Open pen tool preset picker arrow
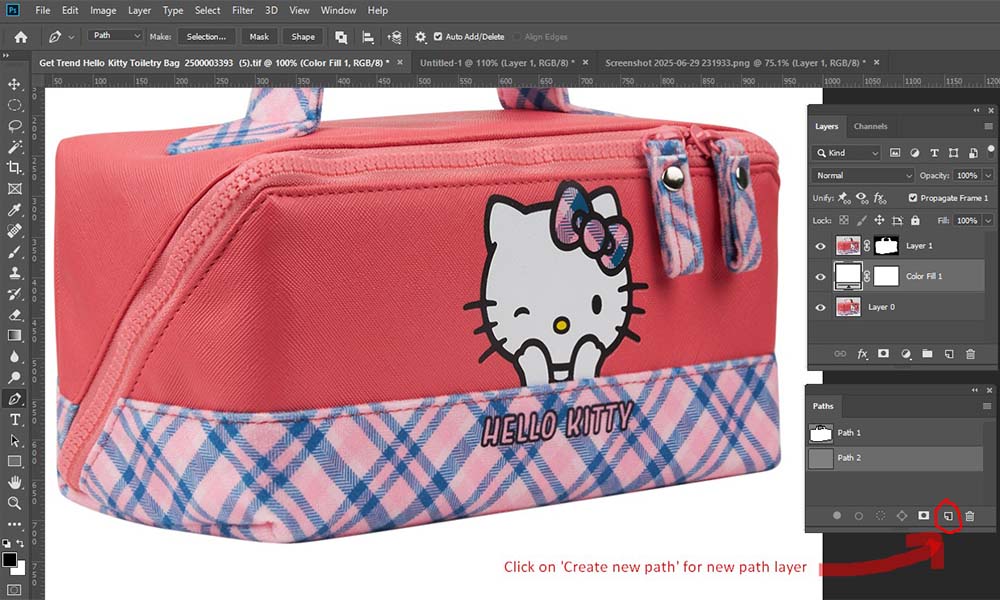Viewport: 1000px width, 600px height. pos(71,37)
